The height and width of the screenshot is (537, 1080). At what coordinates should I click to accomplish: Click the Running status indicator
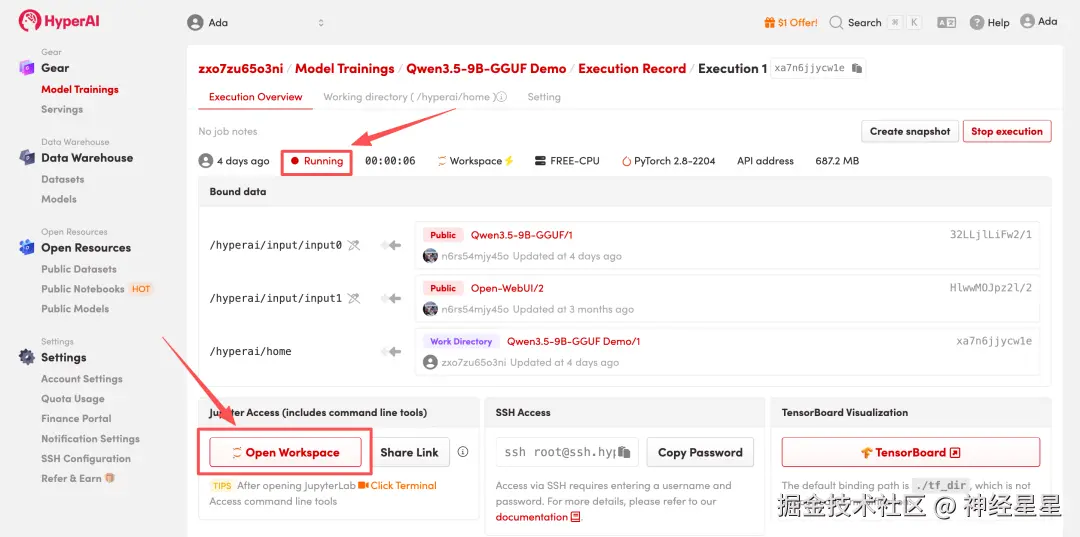pyautogui.click(x=317, y=161)
